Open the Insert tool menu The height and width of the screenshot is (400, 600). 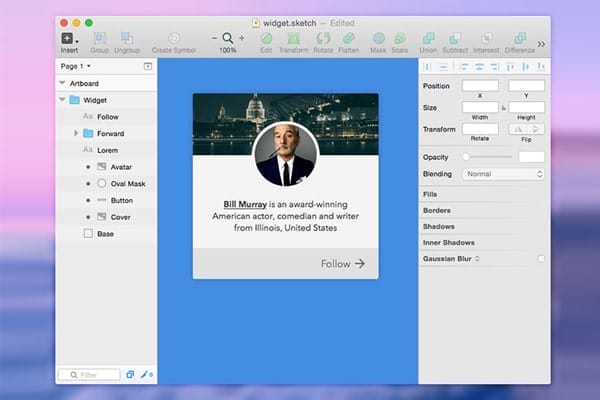(68, 39)
